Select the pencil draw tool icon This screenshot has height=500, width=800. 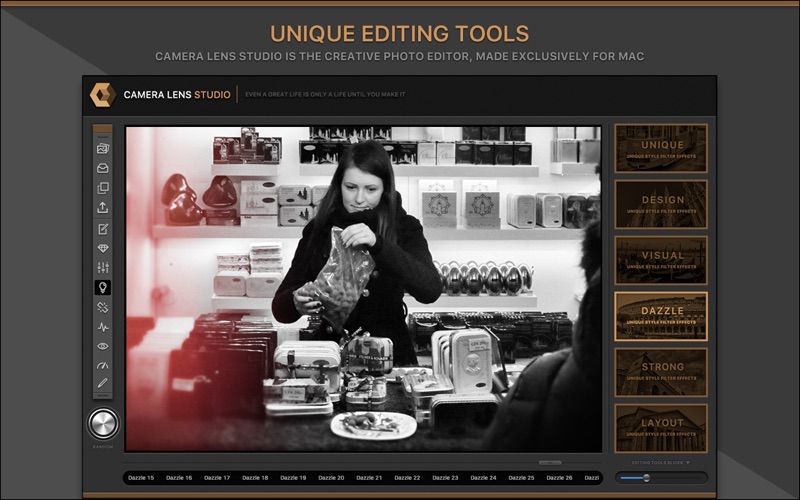tap(103, 383)
